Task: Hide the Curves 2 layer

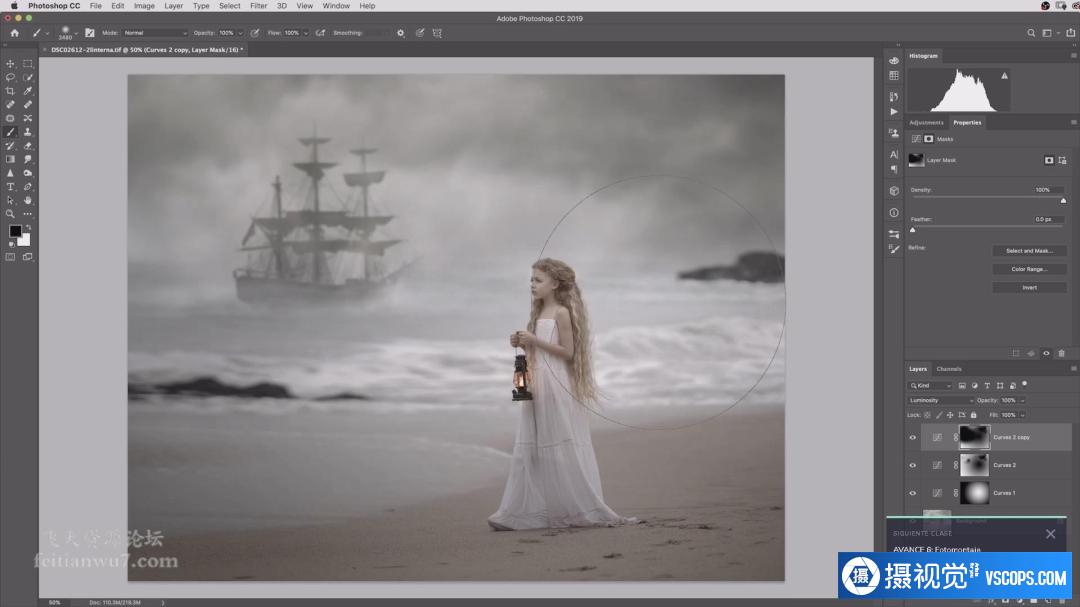Action: (x=913, y=466)
